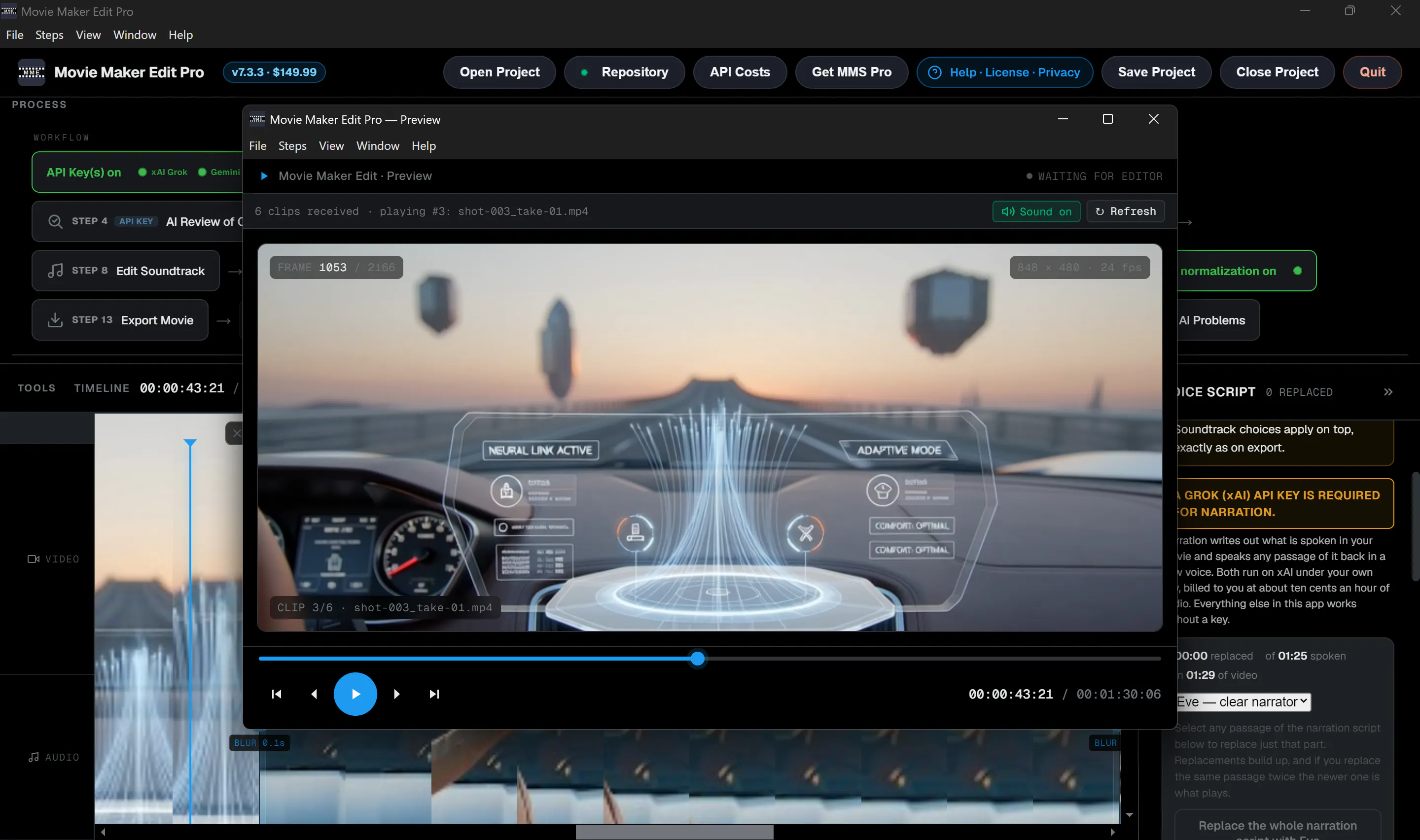Click the blue play triangle beside Preview title
The width and height of the screenshot is (1420, 840).
(x=264, y=176)
